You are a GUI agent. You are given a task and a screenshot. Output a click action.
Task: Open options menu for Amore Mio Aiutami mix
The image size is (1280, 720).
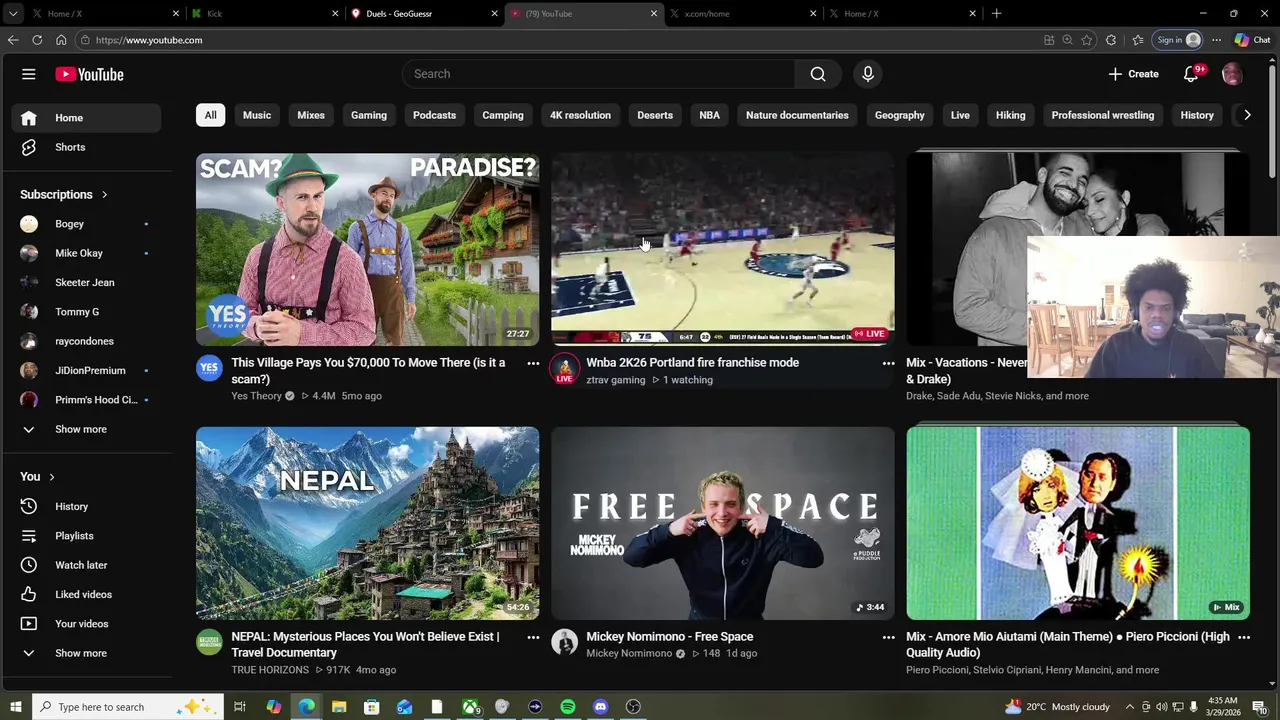coord(1244,637)
